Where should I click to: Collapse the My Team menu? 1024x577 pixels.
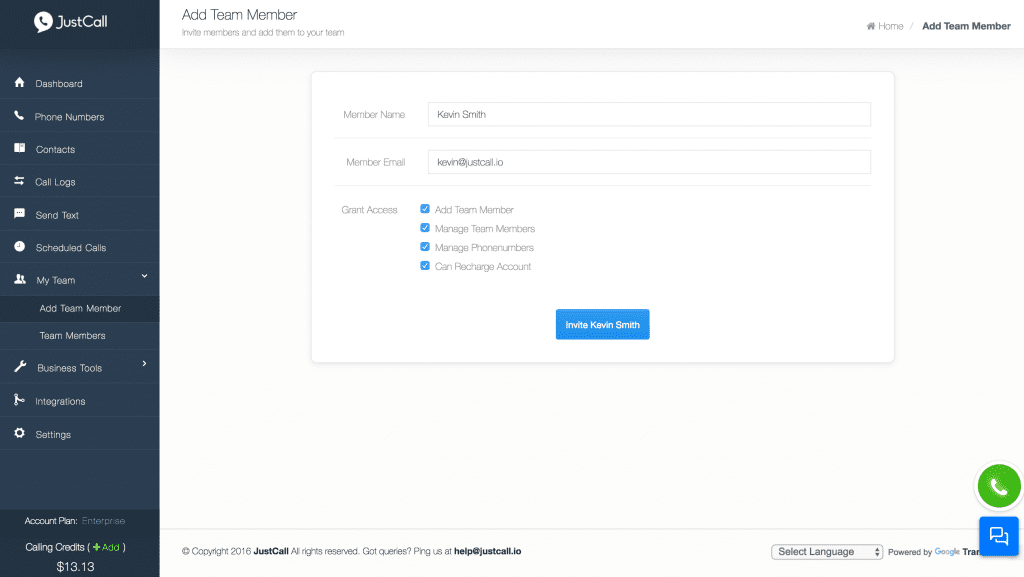coord(58,280)
